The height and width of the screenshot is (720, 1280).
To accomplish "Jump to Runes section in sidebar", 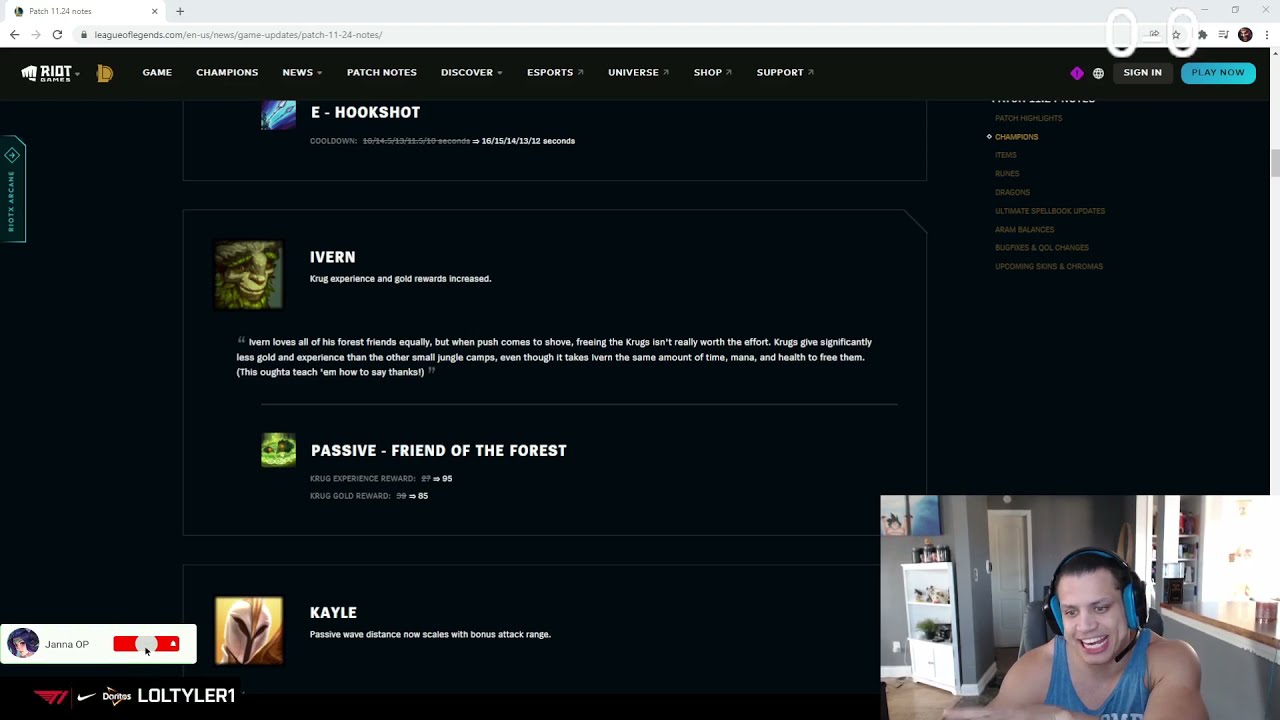I will tap(1007, 174).
